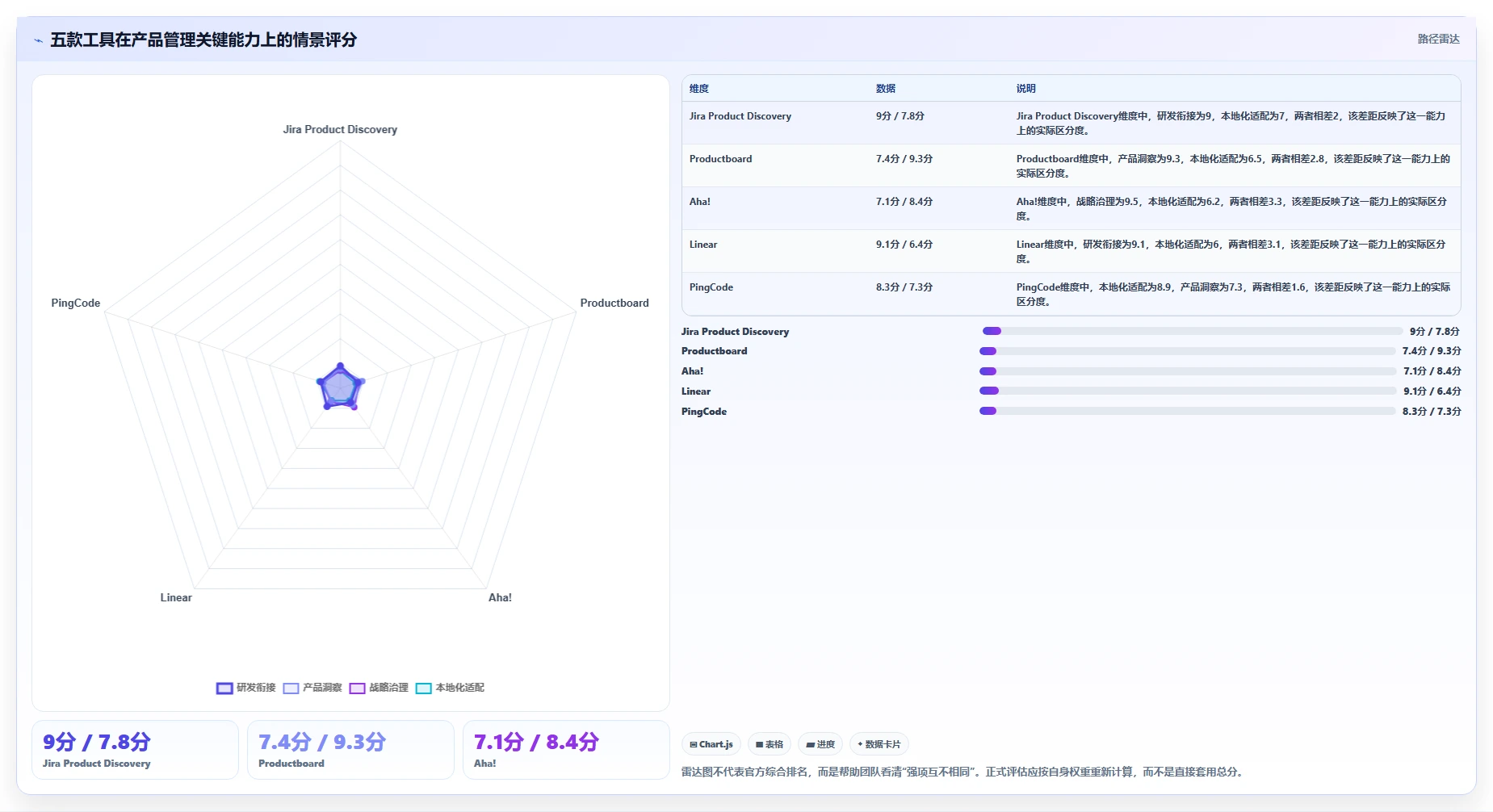Image resolution: width=1493 pixels, height=812 pixels.
Task: Click table cell 7.1分 / 8.4分
Action: pos(904,202)
